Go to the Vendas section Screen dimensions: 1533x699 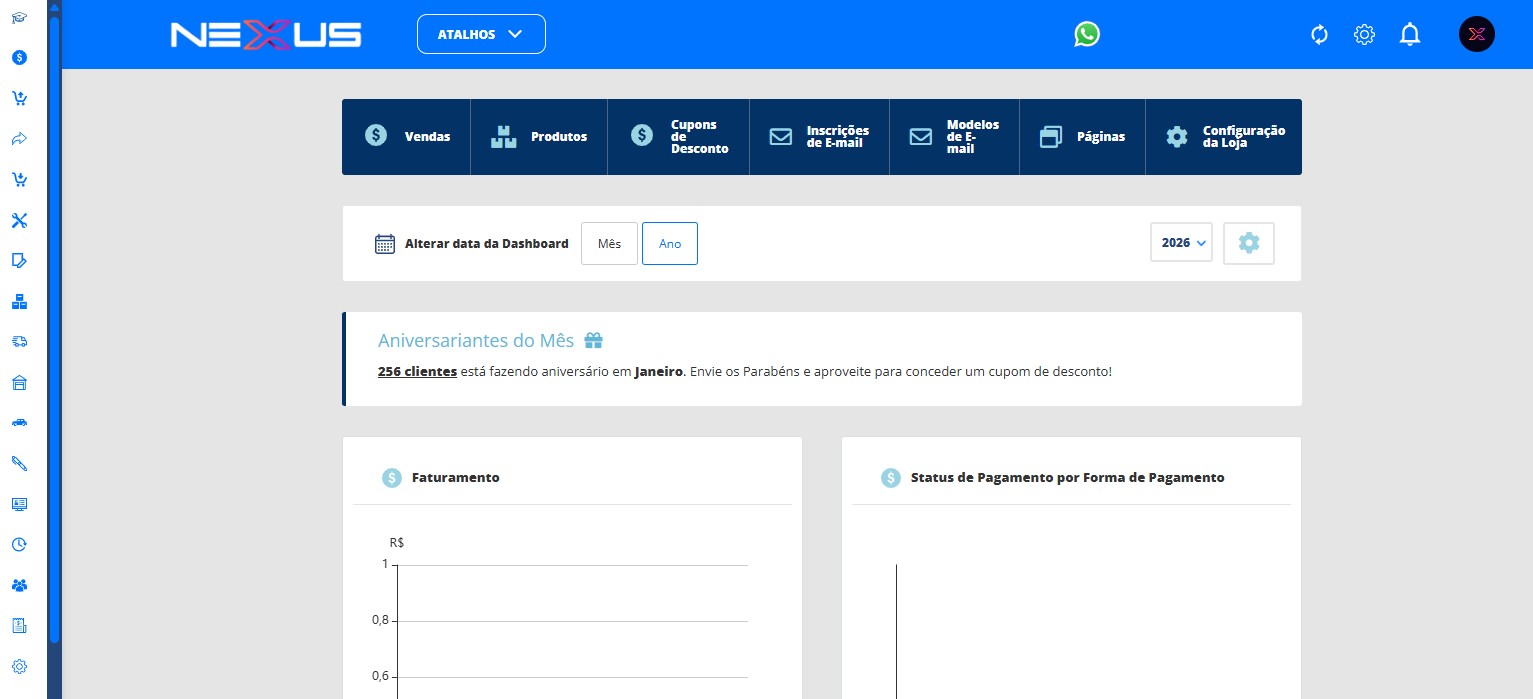[407, 137]
